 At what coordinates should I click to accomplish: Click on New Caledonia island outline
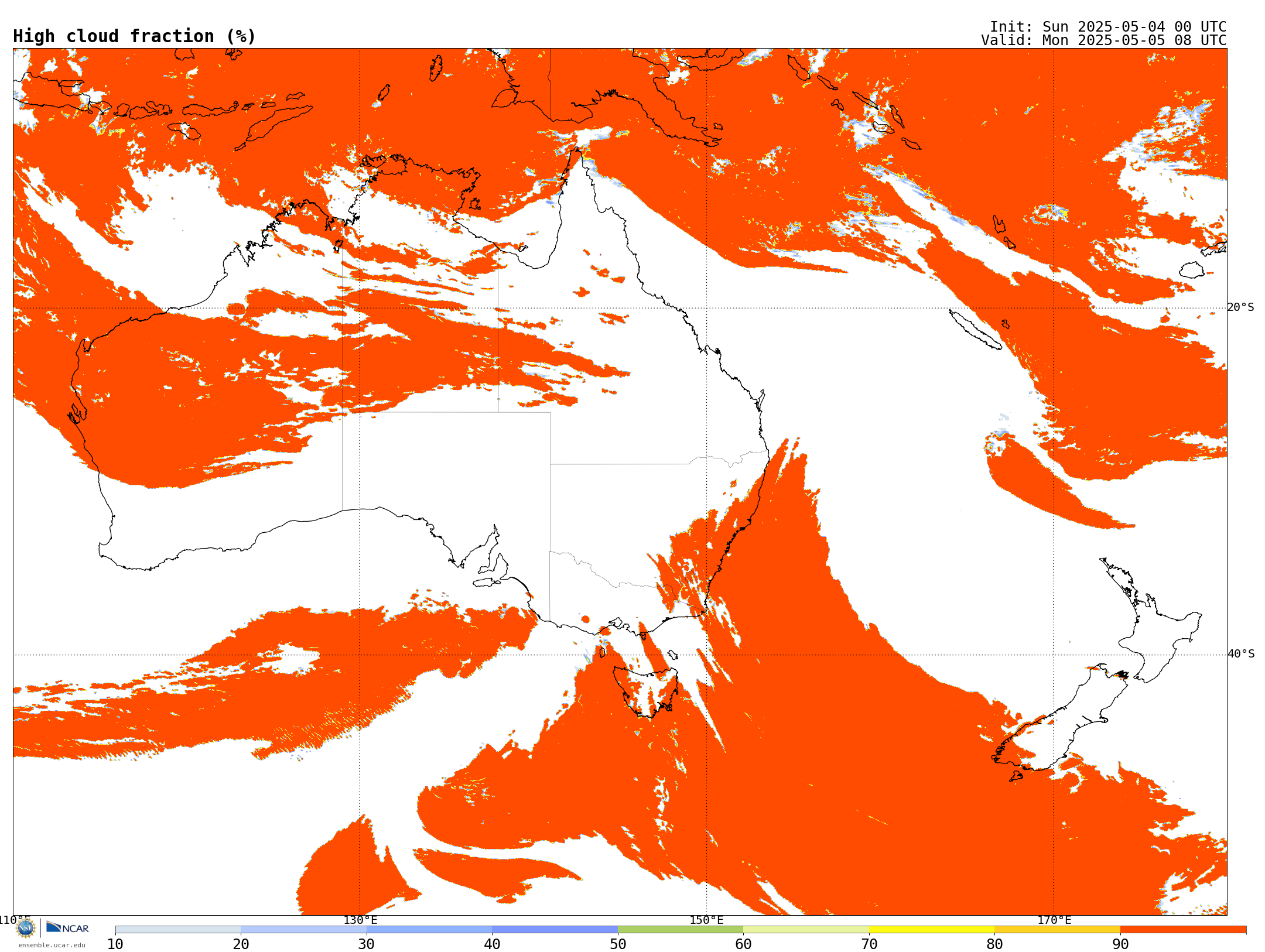975,329
